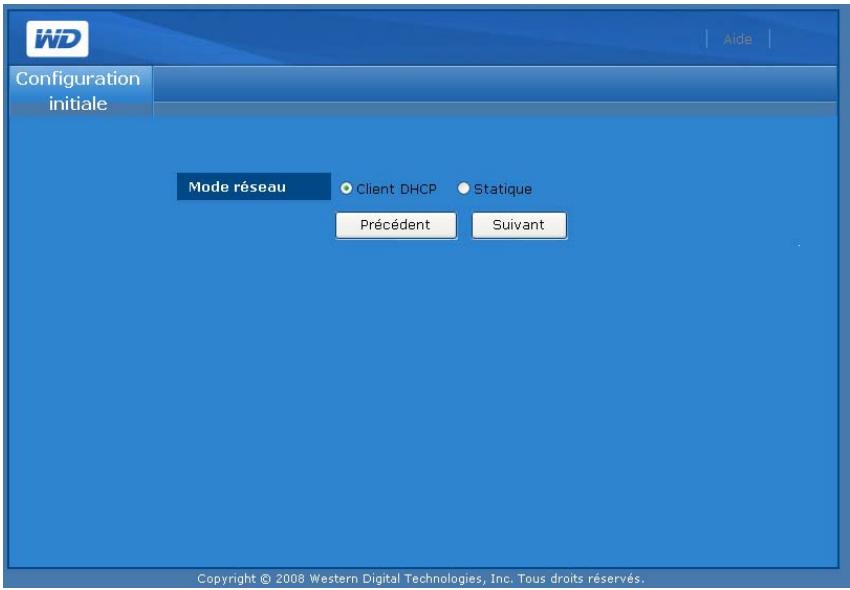Click the Mode réseau label
850x590 pixels.
point(254,187)
